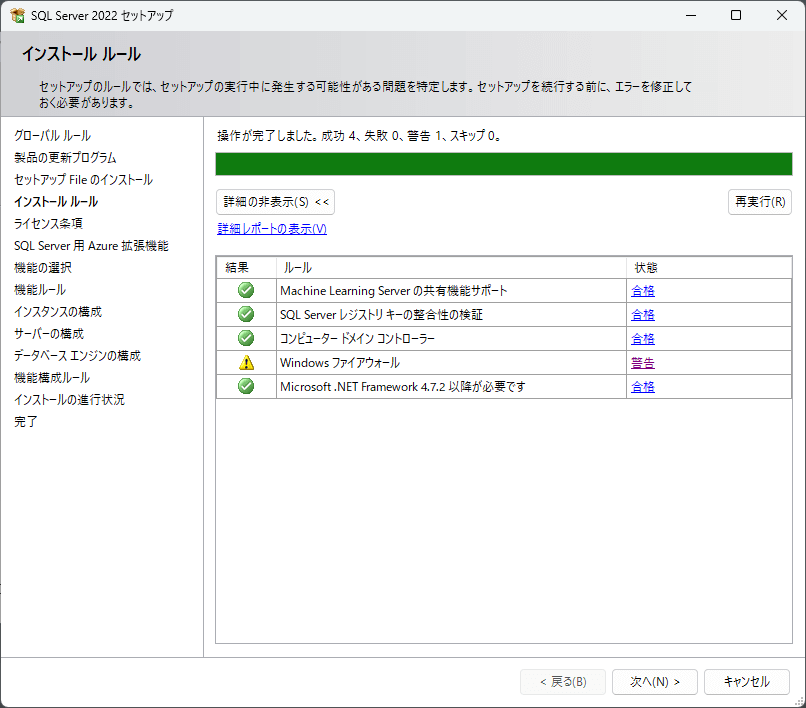Click the 次へ(N) > button
Image resolution: width=806 pixels, height=708 pixels.
pos(654,682)
